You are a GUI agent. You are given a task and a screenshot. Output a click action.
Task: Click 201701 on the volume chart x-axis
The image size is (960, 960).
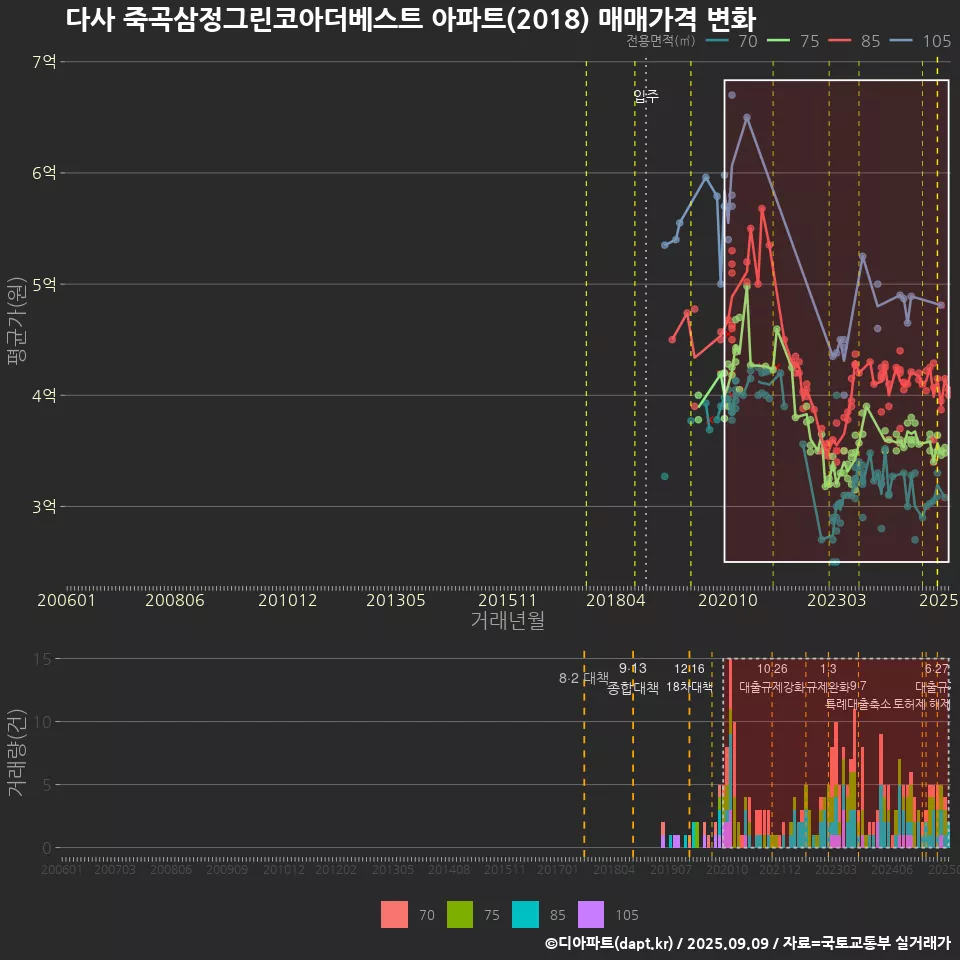pos(557,869)
